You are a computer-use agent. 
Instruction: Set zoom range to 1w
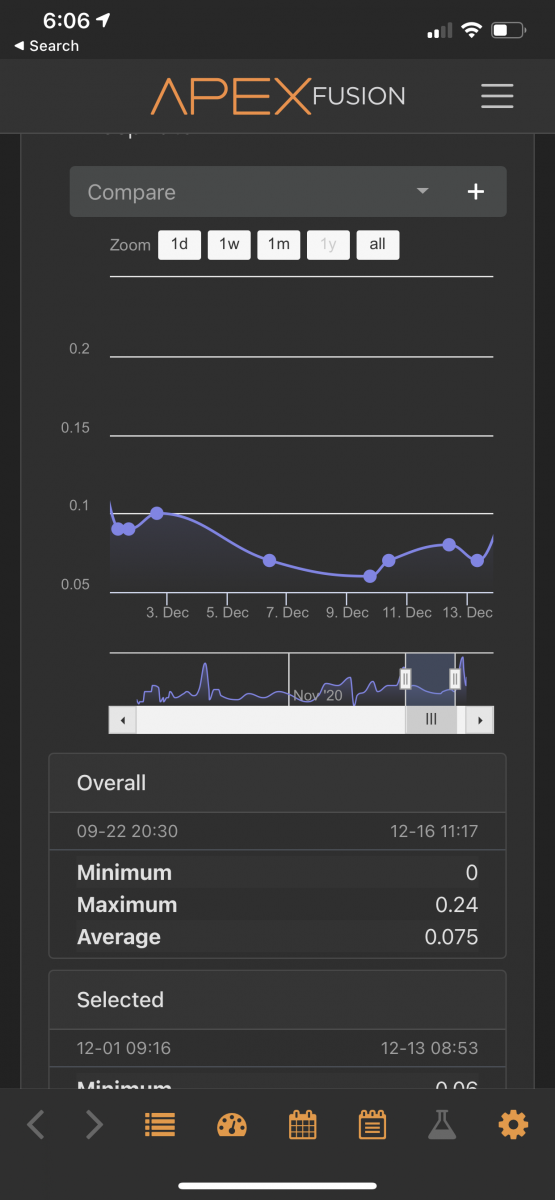pos(229,245)
